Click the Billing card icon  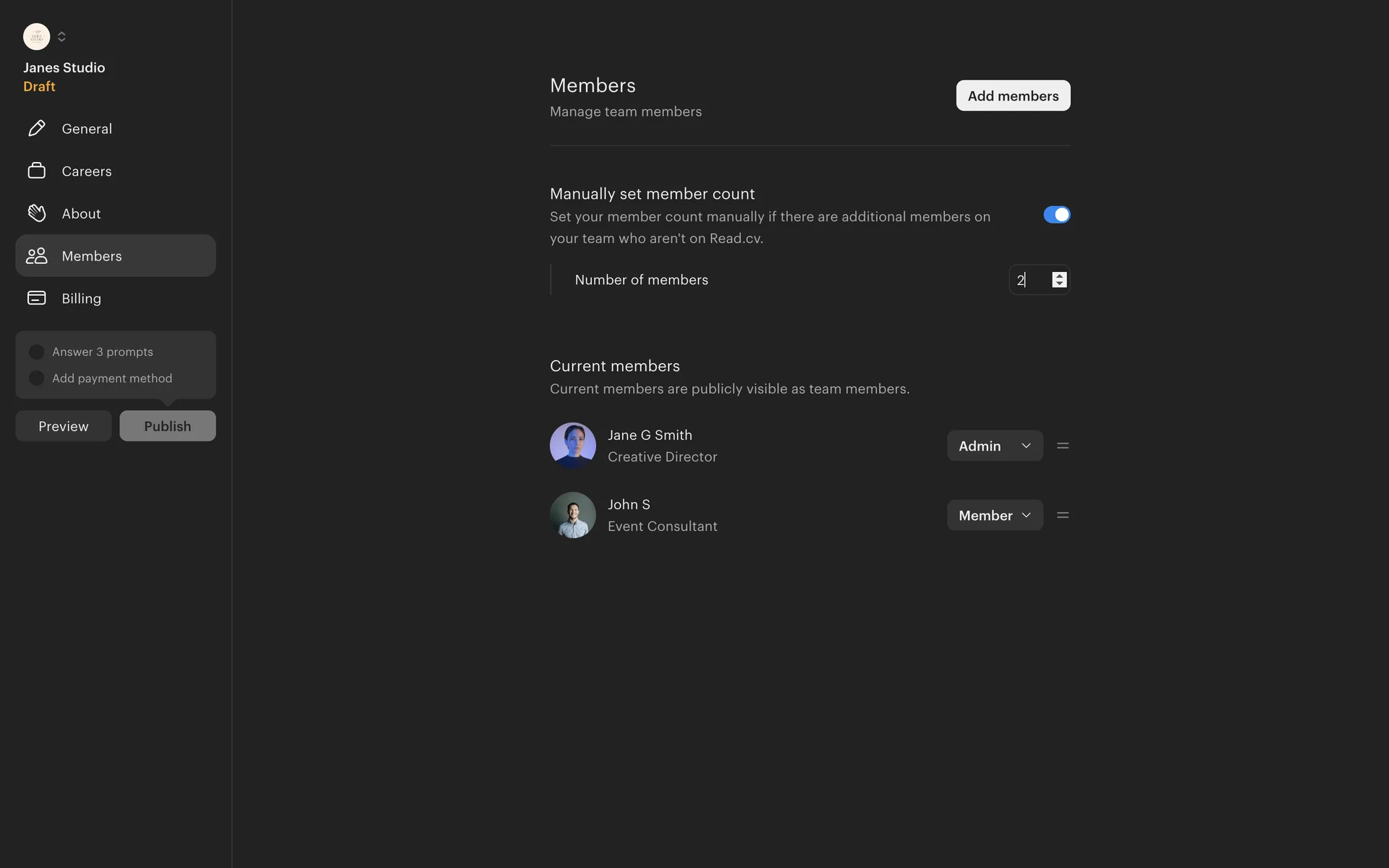(36, 298)
